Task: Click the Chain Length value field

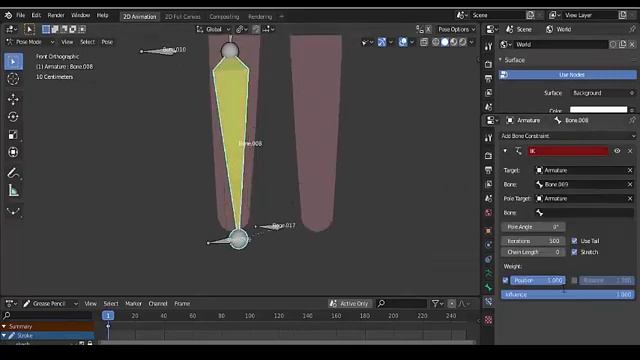Action: pyautogui.click(x=533, y=252)
